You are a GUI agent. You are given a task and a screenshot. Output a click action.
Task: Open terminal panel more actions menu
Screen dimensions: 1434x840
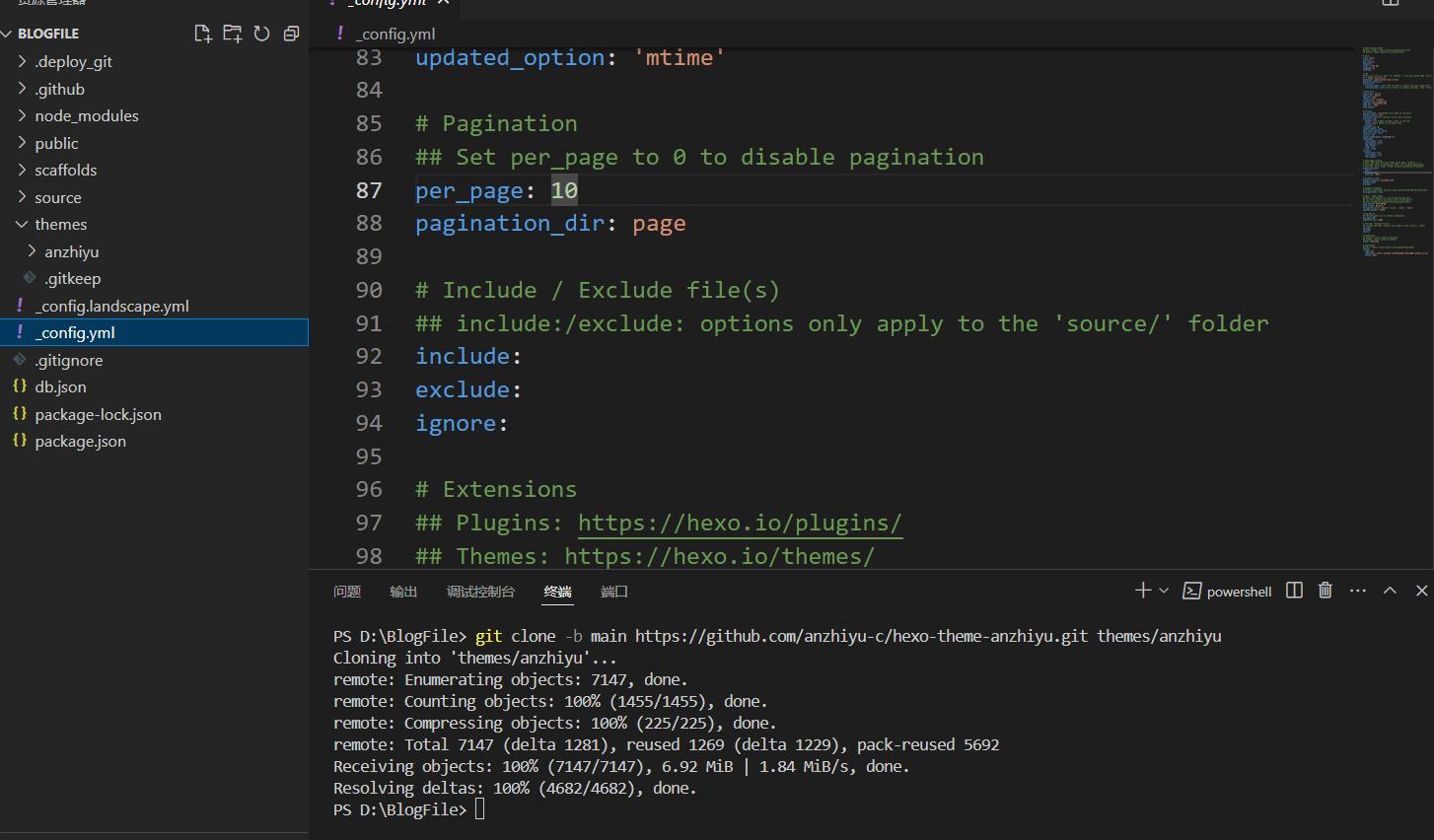[x=1358, y=591]
